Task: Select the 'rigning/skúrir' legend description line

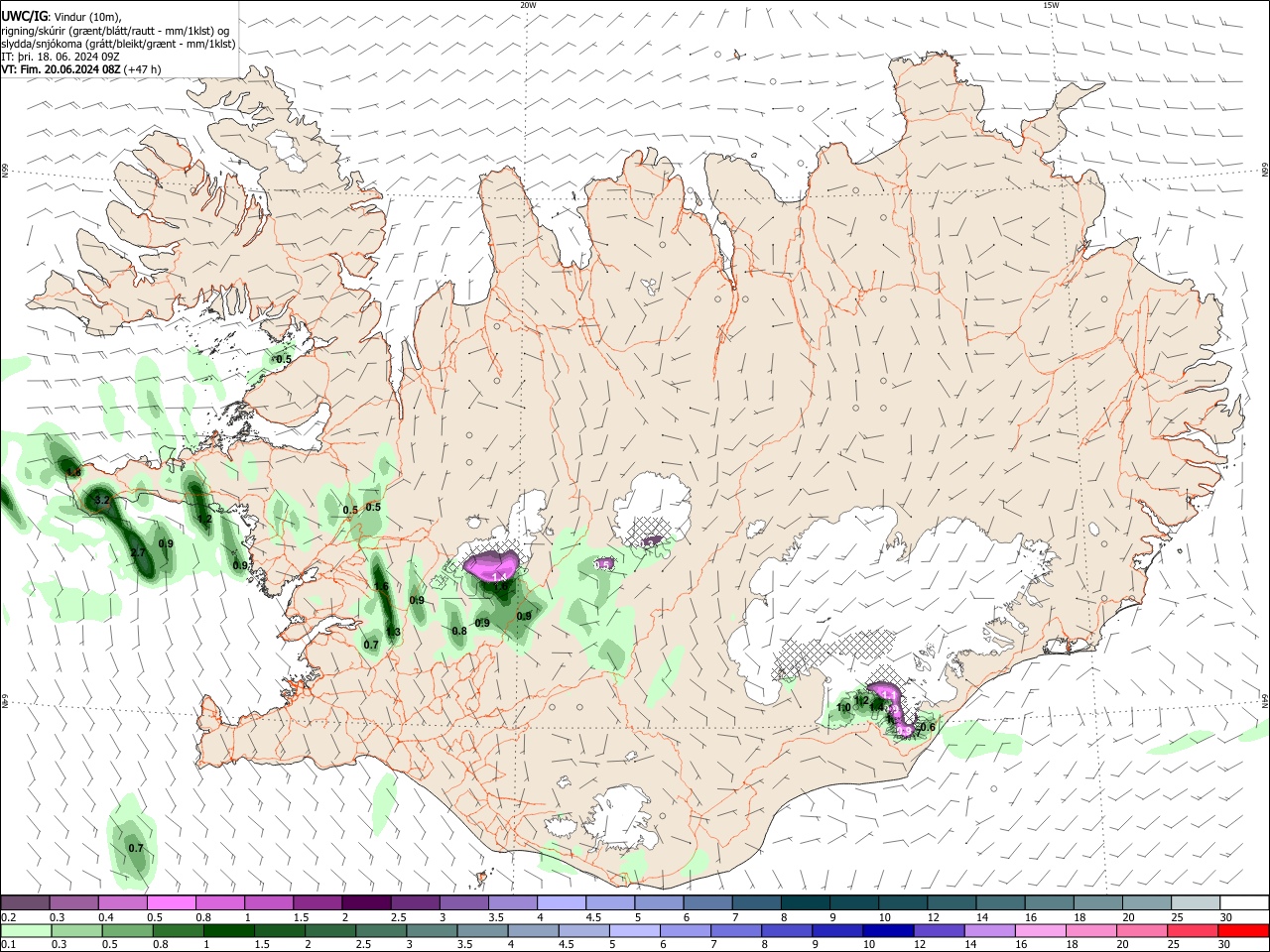Action: pos(113,30)
